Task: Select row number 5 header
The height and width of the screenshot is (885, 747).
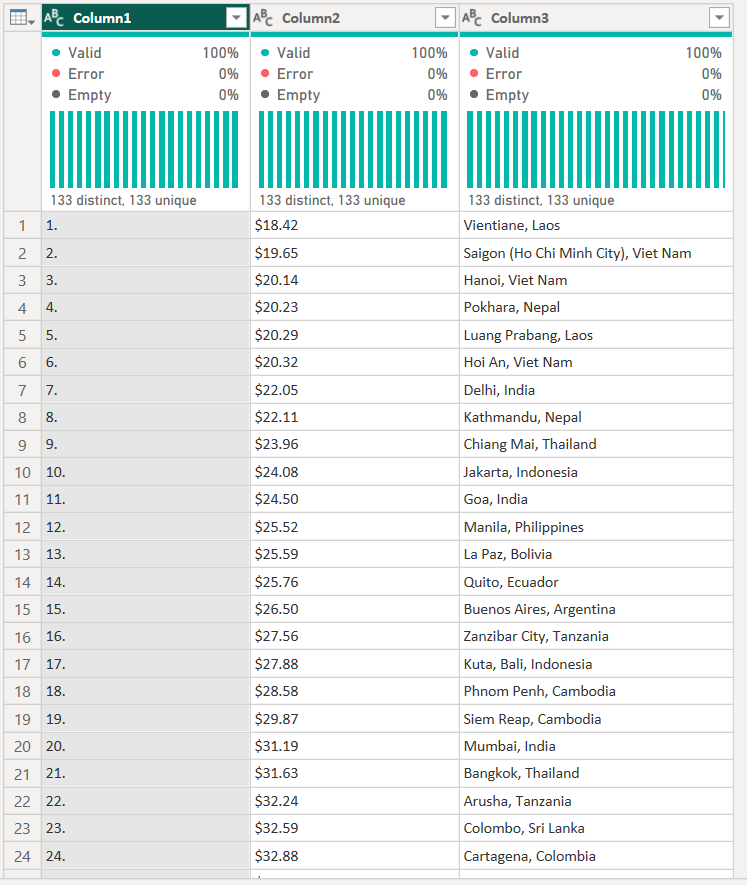Action: click(x=22, y=335)
